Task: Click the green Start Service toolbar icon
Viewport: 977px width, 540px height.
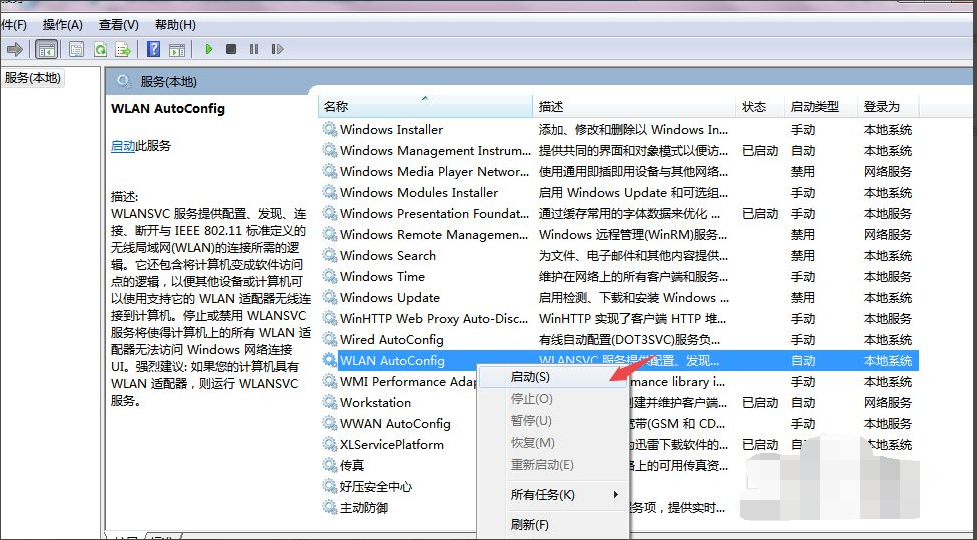Action: click(209, 49)
